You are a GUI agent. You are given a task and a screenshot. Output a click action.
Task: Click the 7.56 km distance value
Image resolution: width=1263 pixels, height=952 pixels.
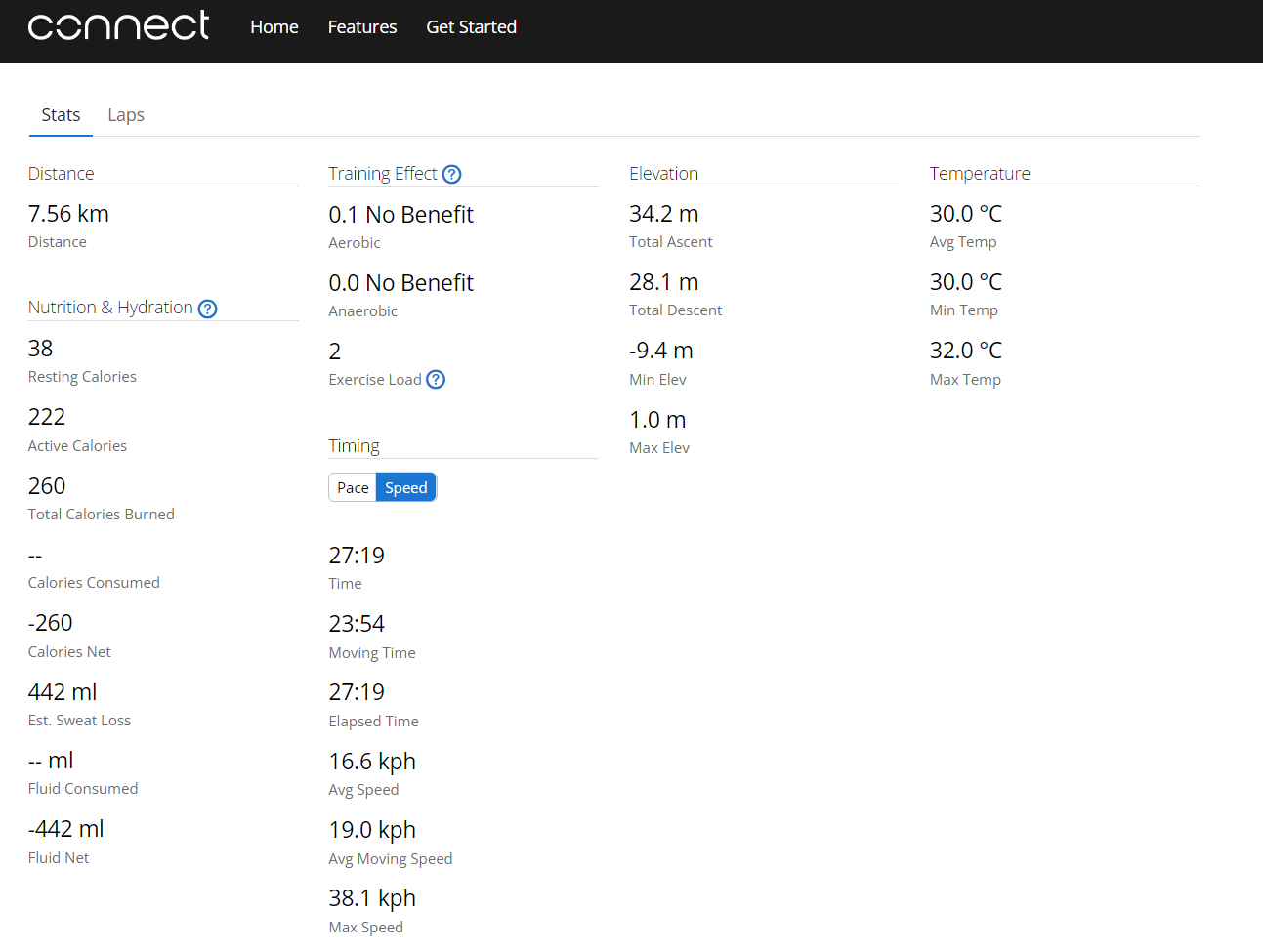pos(68,214)
